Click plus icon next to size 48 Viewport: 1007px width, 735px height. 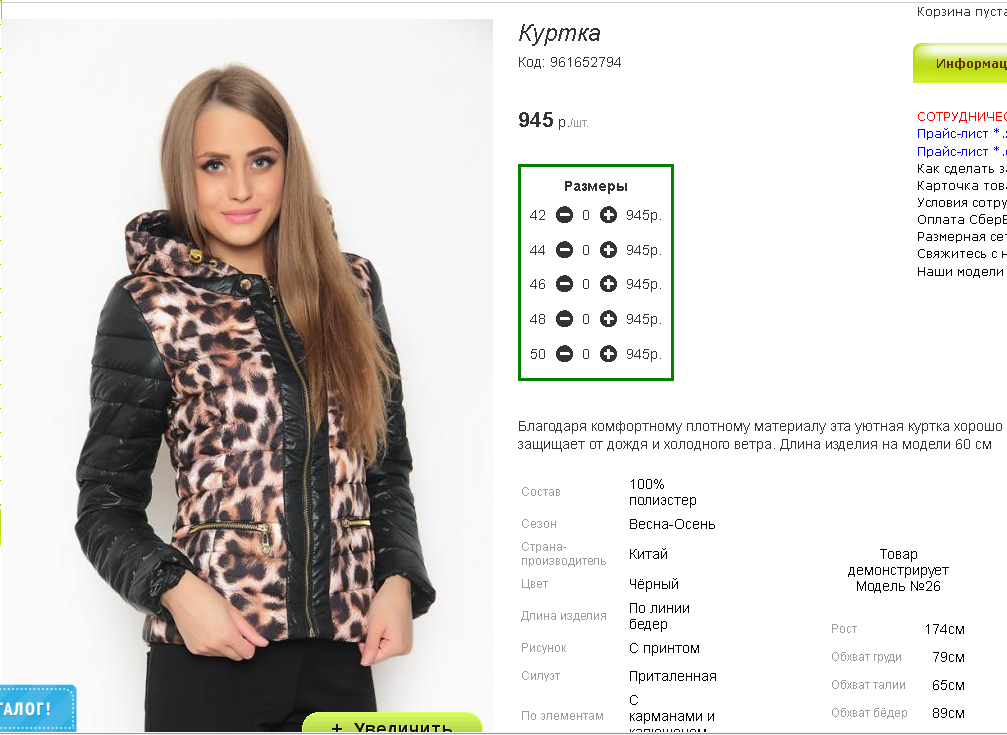608,319
